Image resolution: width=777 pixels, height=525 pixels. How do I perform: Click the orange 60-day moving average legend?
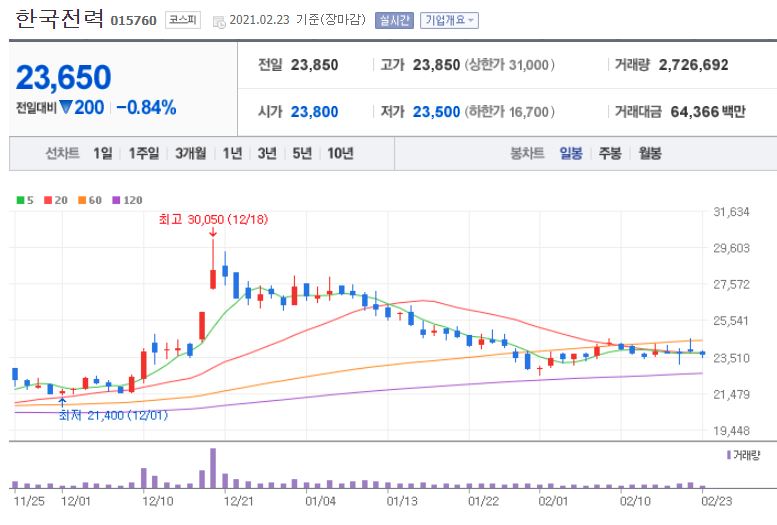click(90, 200)
